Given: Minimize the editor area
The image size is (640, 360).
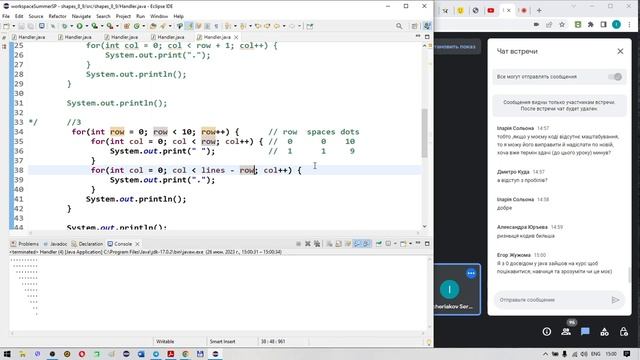Looking at the screenshot, I should click(x=418, y=36).
